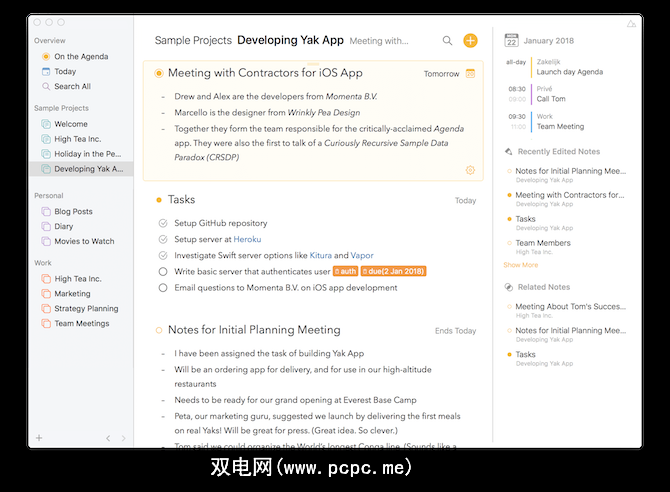The width and height of the screenshot is (670, 492).
Task: Toggle the On the Agenda dot of the Tasks note
Action: (x=159, y=200)
